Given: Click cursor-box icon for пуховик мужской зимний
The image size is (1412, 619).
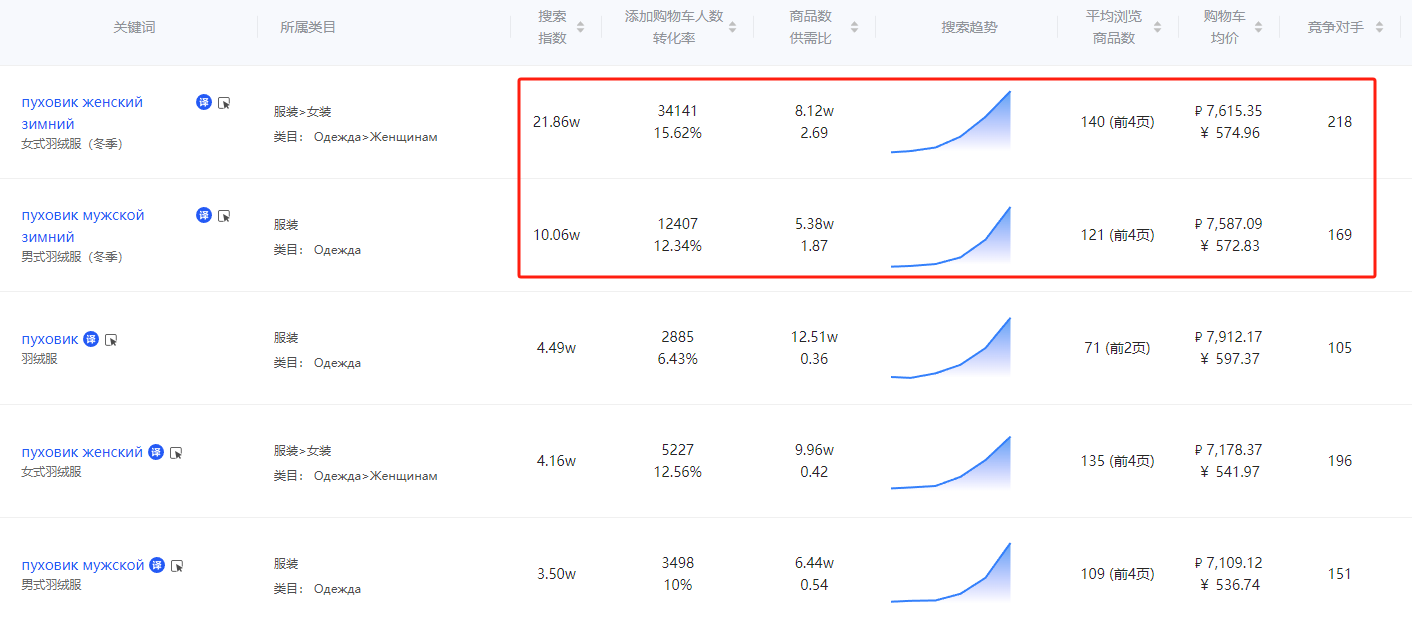Looking at the screenshot, I should point(224,216).
